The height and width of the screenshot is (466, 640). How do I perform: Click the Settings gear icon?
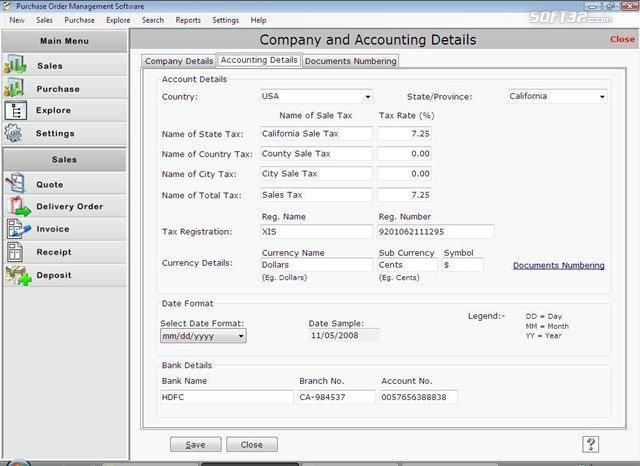[13, 133]
